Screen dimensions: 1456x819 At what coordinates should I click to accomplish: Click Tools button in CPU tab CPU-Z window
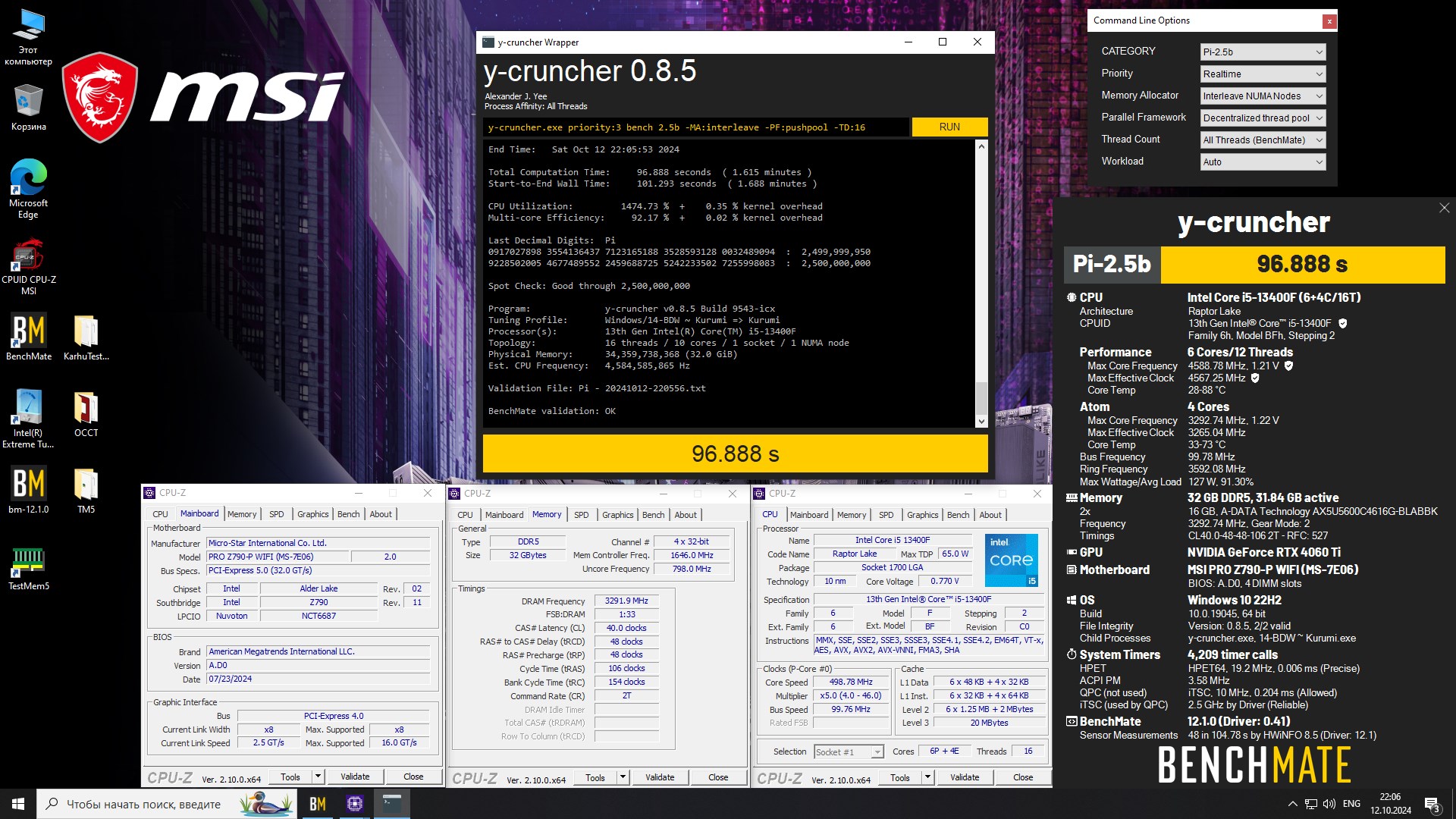coord(900,777)
